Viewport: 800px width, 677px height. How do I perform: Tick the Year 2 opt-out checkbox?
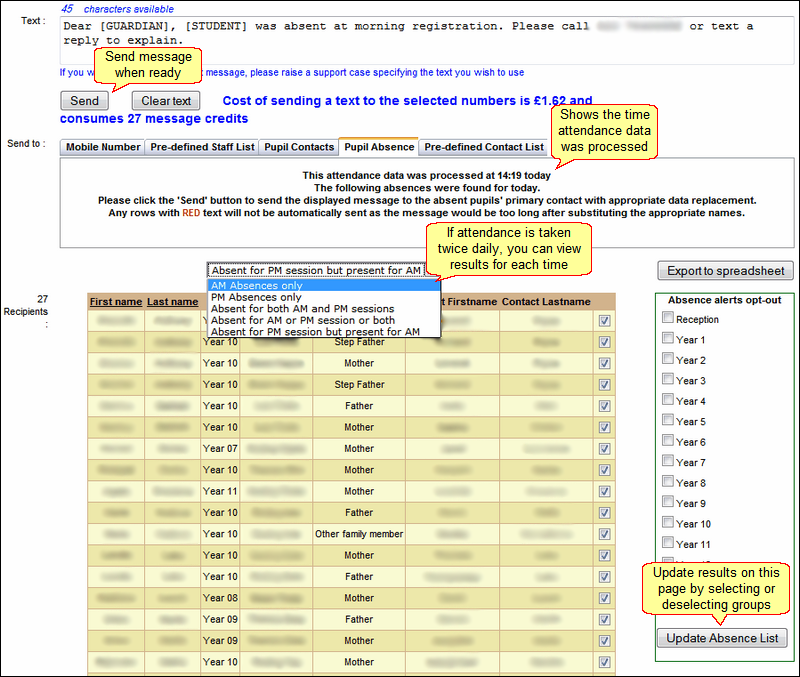coord(668,358)
